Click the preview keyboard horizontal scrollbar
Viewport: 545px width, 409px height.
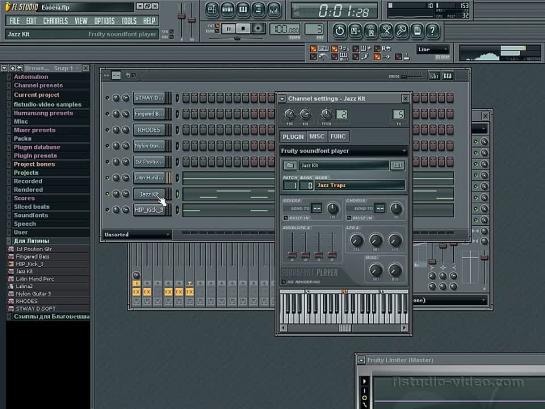point(344,328)
